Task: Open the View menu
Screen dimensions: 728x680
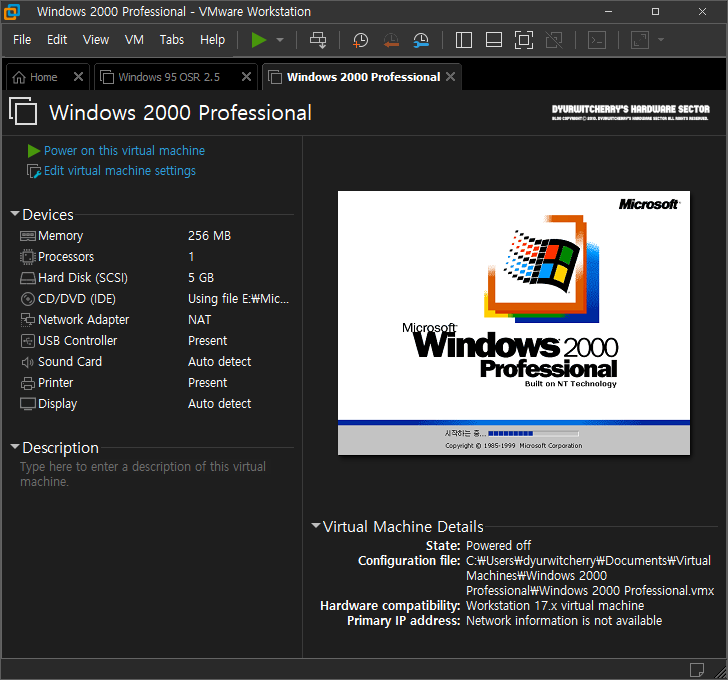Action: 96,40
